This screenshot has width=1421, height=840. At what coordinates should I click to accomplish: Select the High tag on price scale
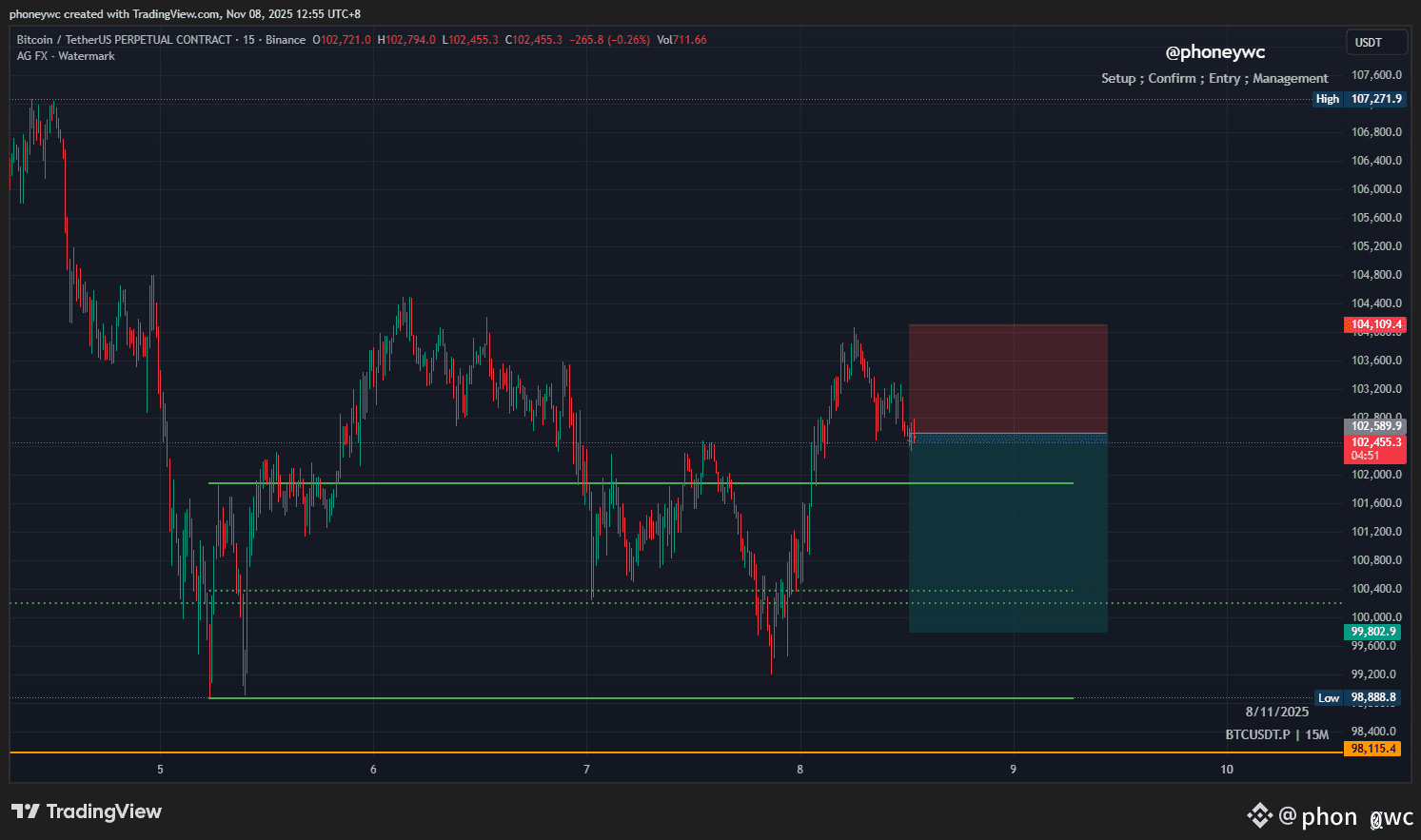coord(1328,99)
